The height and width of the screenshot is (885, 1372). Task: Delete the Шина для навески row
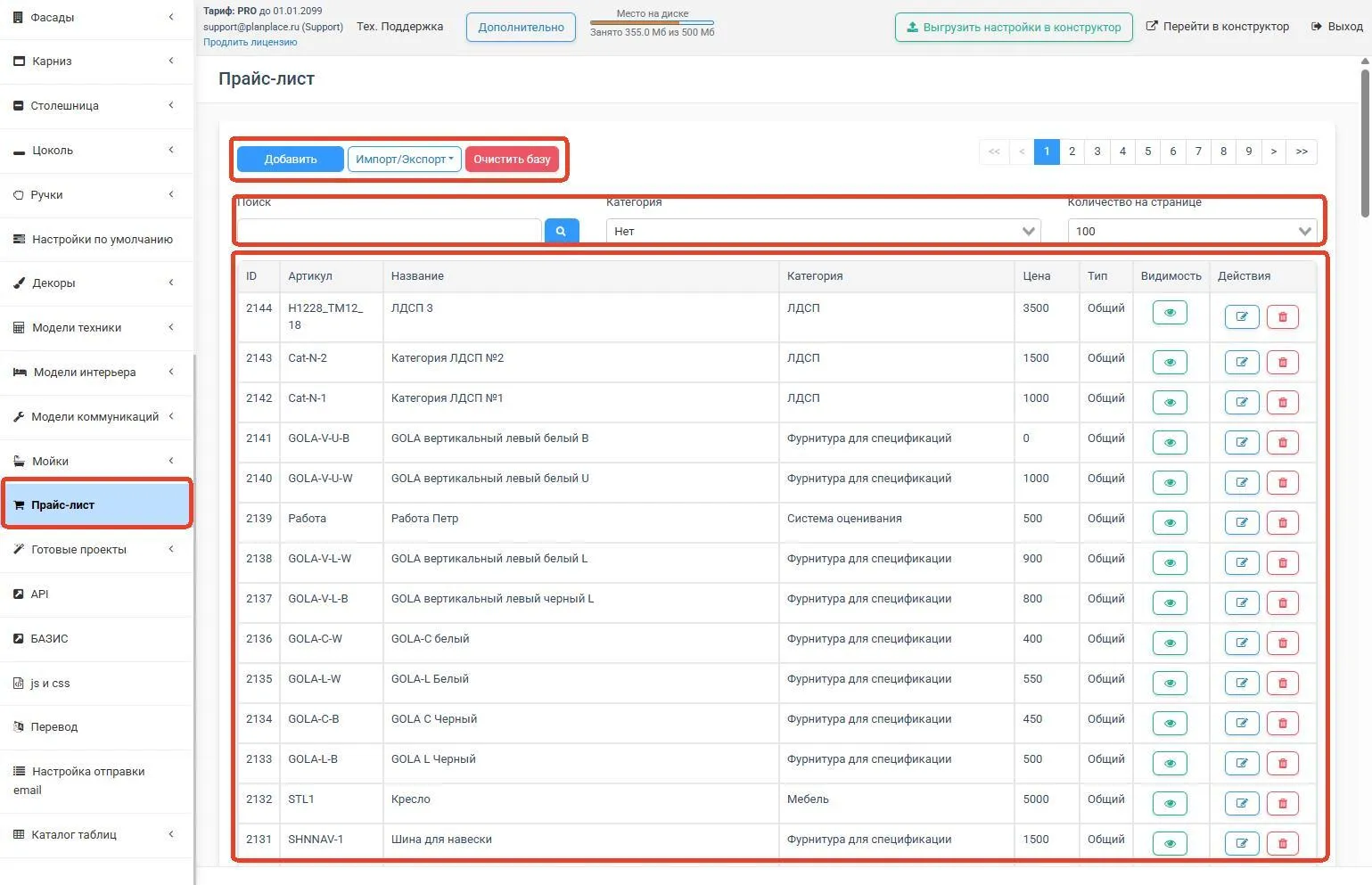click(x=1283, y=843)
